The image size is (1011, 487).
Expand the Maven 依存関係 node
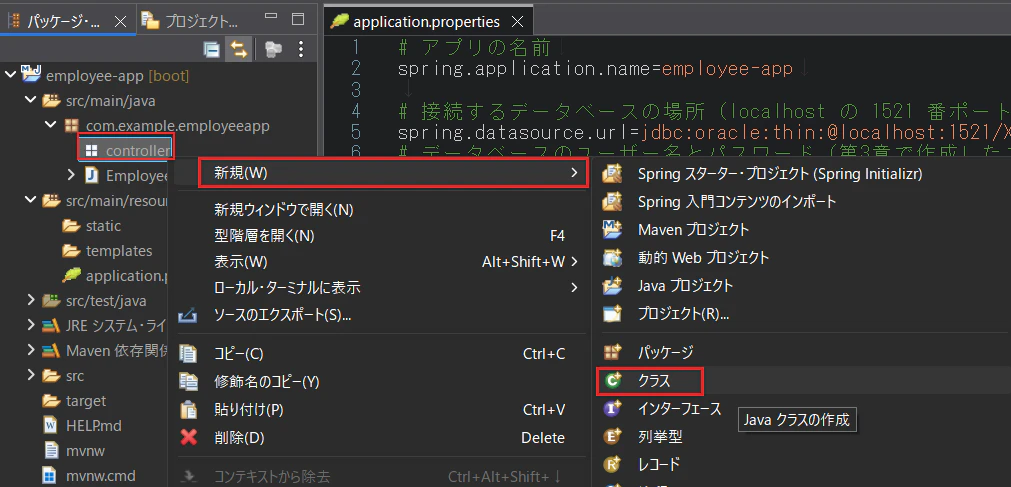[30, 350]
